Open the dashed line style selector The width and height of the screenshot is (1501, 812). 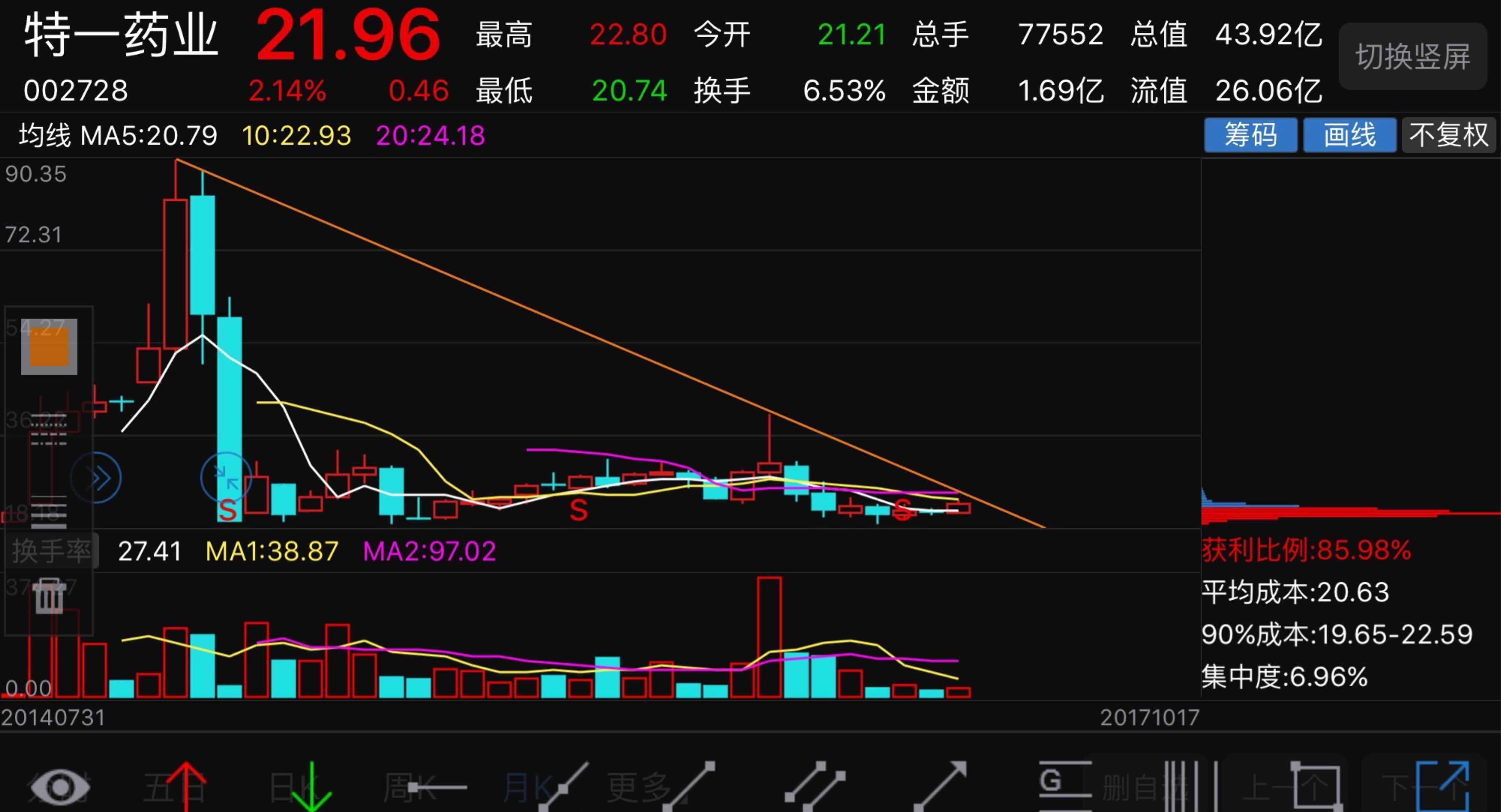pos(49,430)
